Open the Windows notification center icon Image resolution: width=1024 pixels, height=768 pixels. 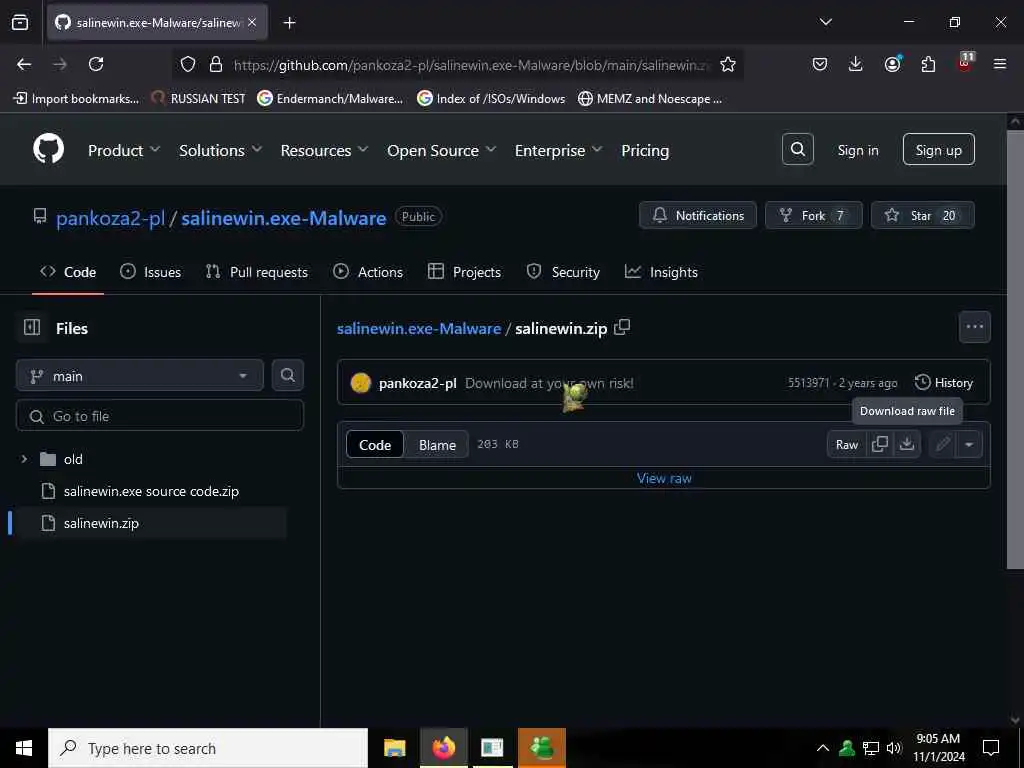(991, 748)
